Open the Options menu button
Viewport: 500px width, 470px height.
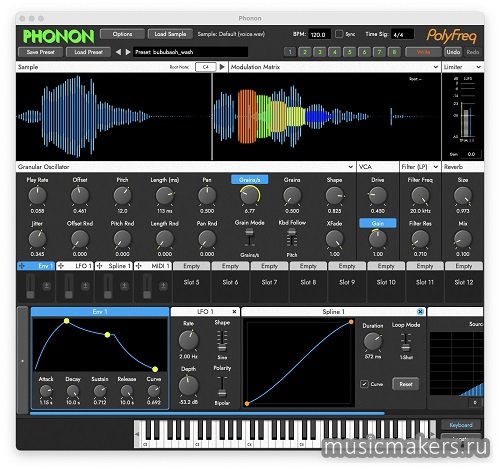(122, 34)
